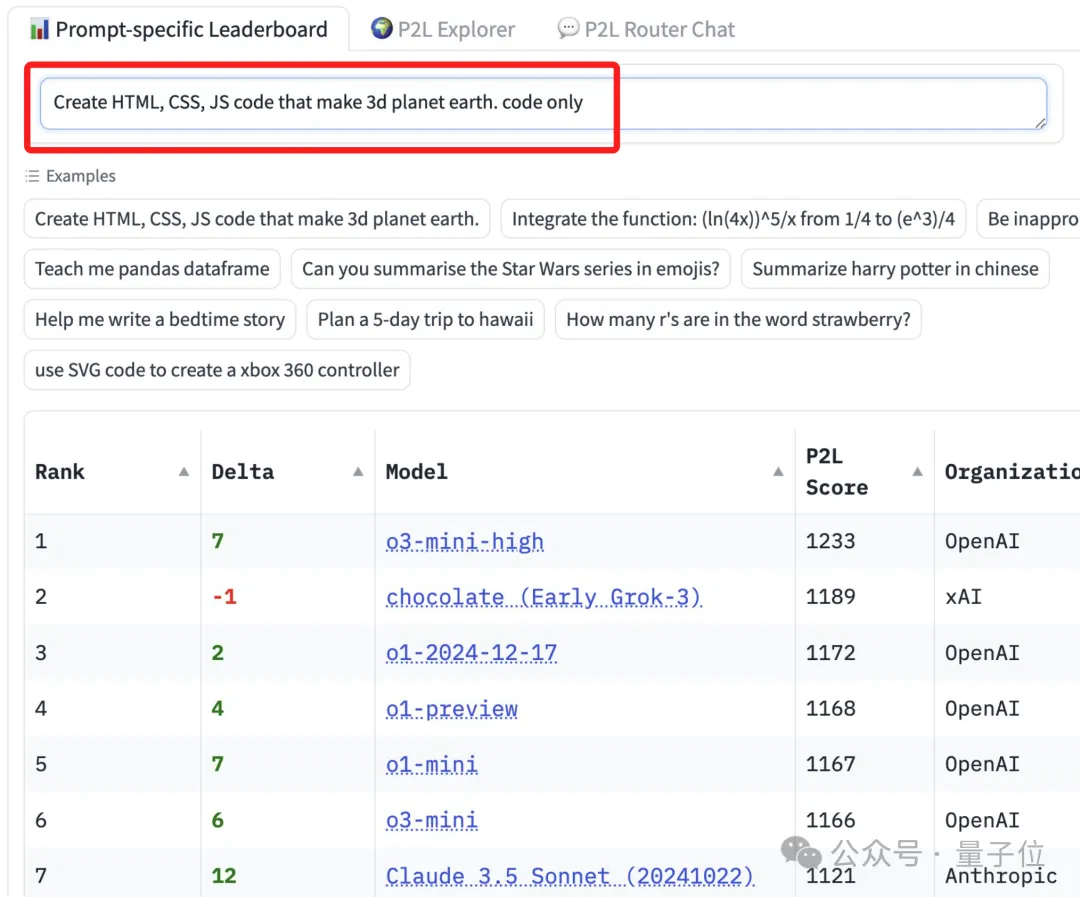Select the strawberry r's example
The width and height of the screenshot is (1080, 897).
point(738,320)
